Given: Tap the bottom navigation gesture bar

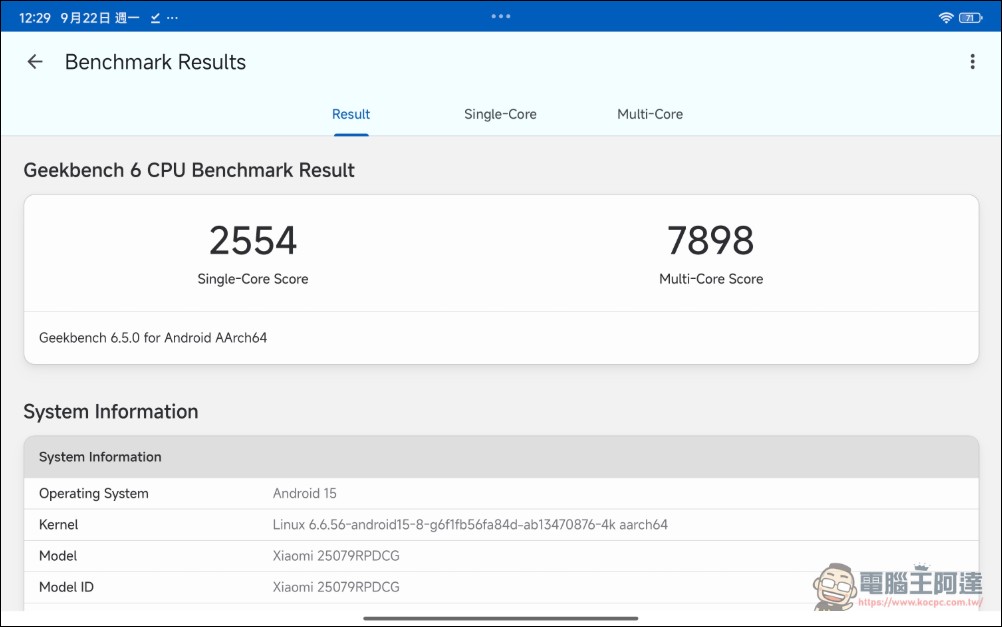Looking at the screenshot, I should pos(500,618).
